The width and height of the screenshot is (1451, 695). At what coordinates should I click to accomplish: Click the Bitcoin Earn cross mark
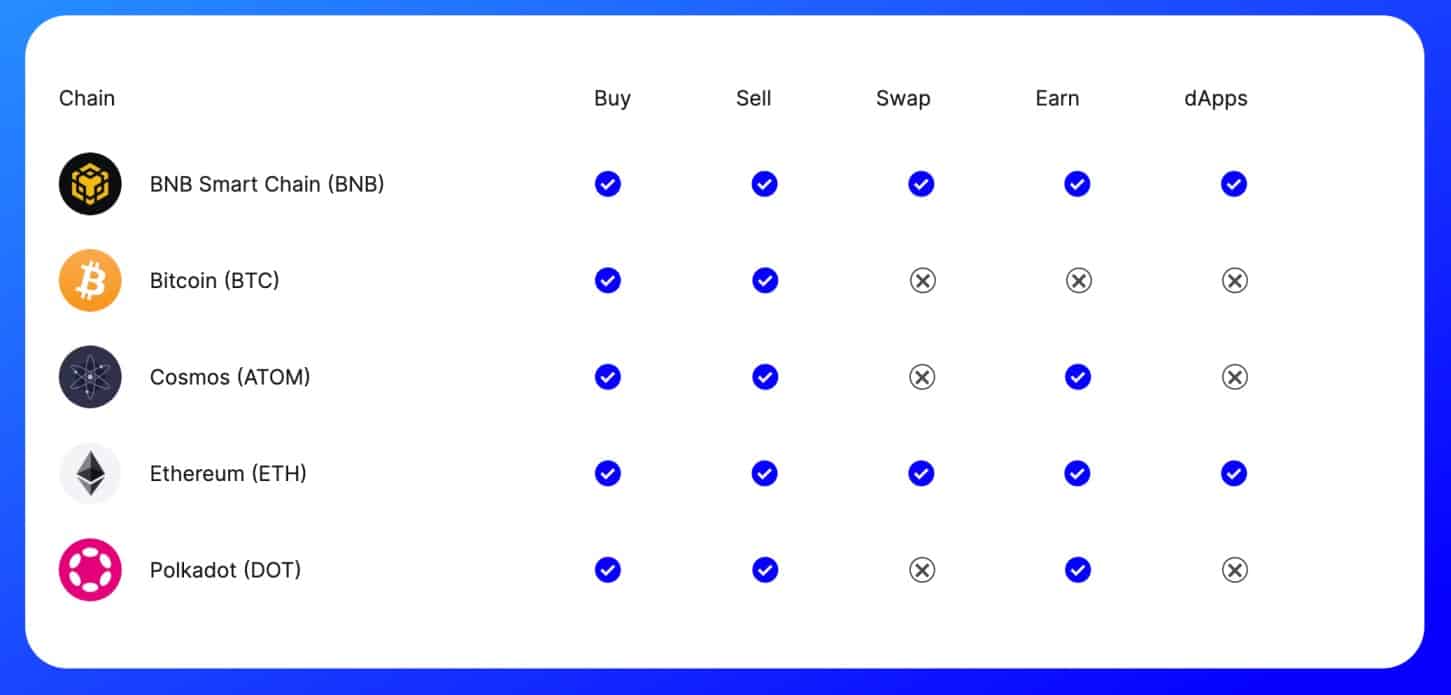coord(1078,281)
